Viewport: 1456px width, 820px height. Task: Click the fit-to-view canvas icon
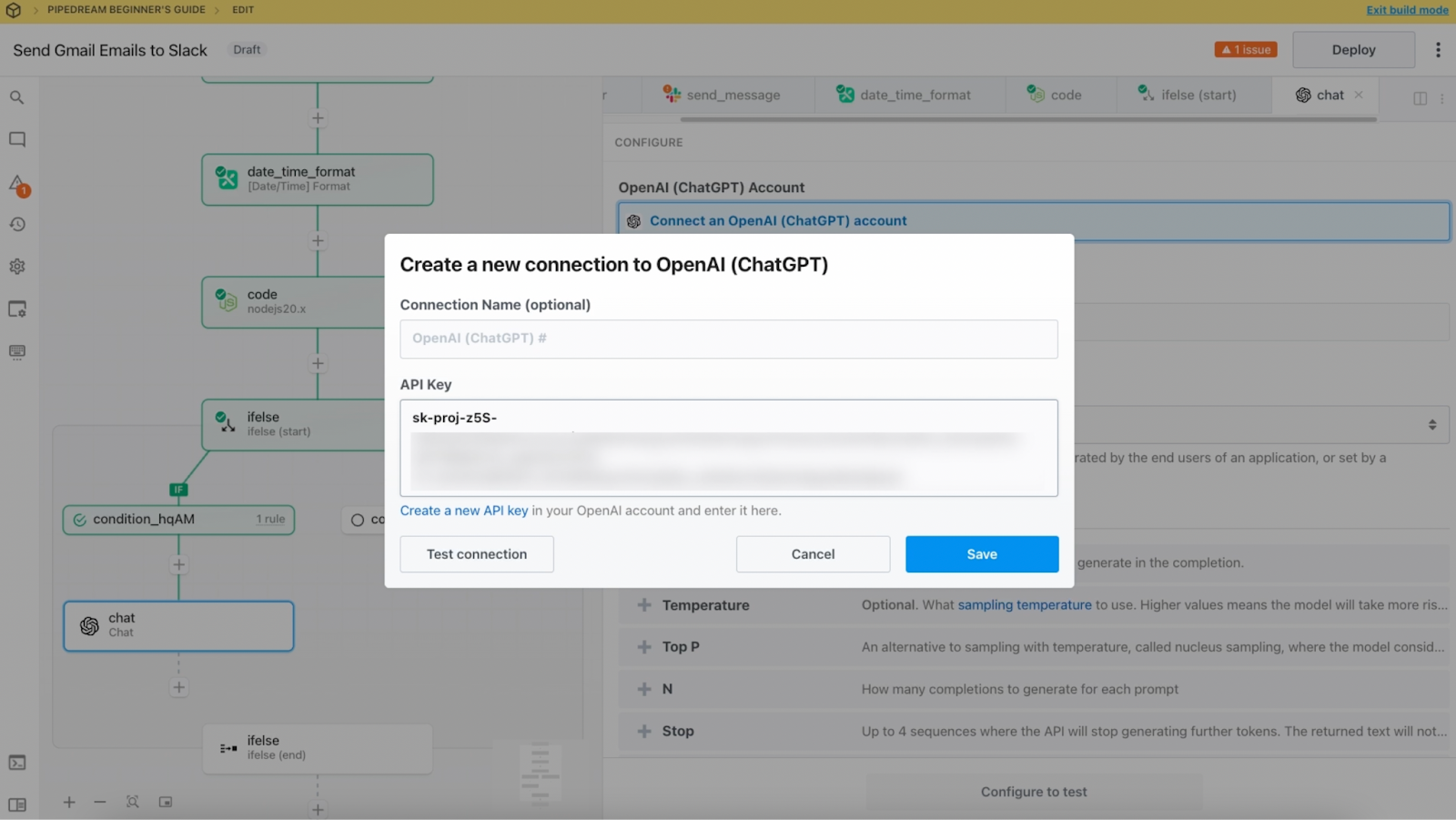coord(133,802)
